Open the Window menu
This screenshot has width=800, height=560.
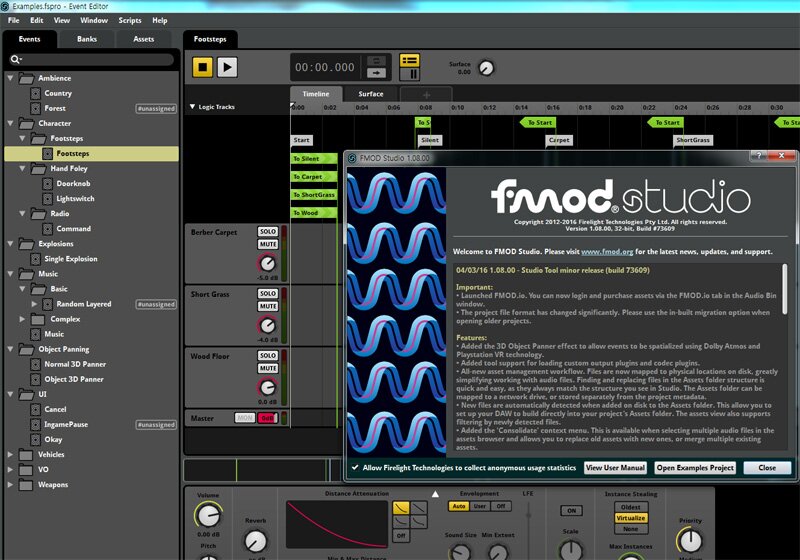click(94, 20)
